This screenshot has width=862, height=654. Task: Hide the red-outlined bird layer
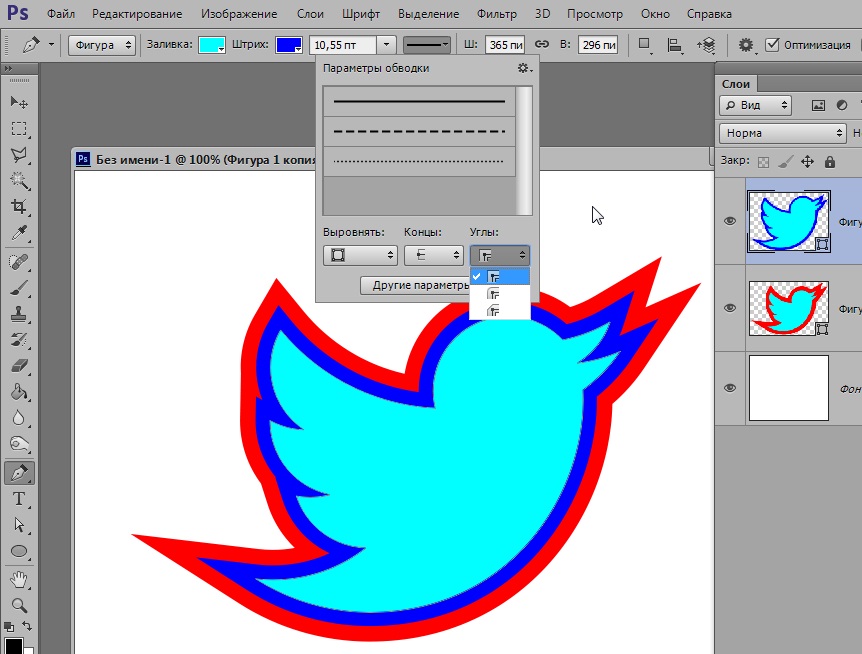point(730,308)
